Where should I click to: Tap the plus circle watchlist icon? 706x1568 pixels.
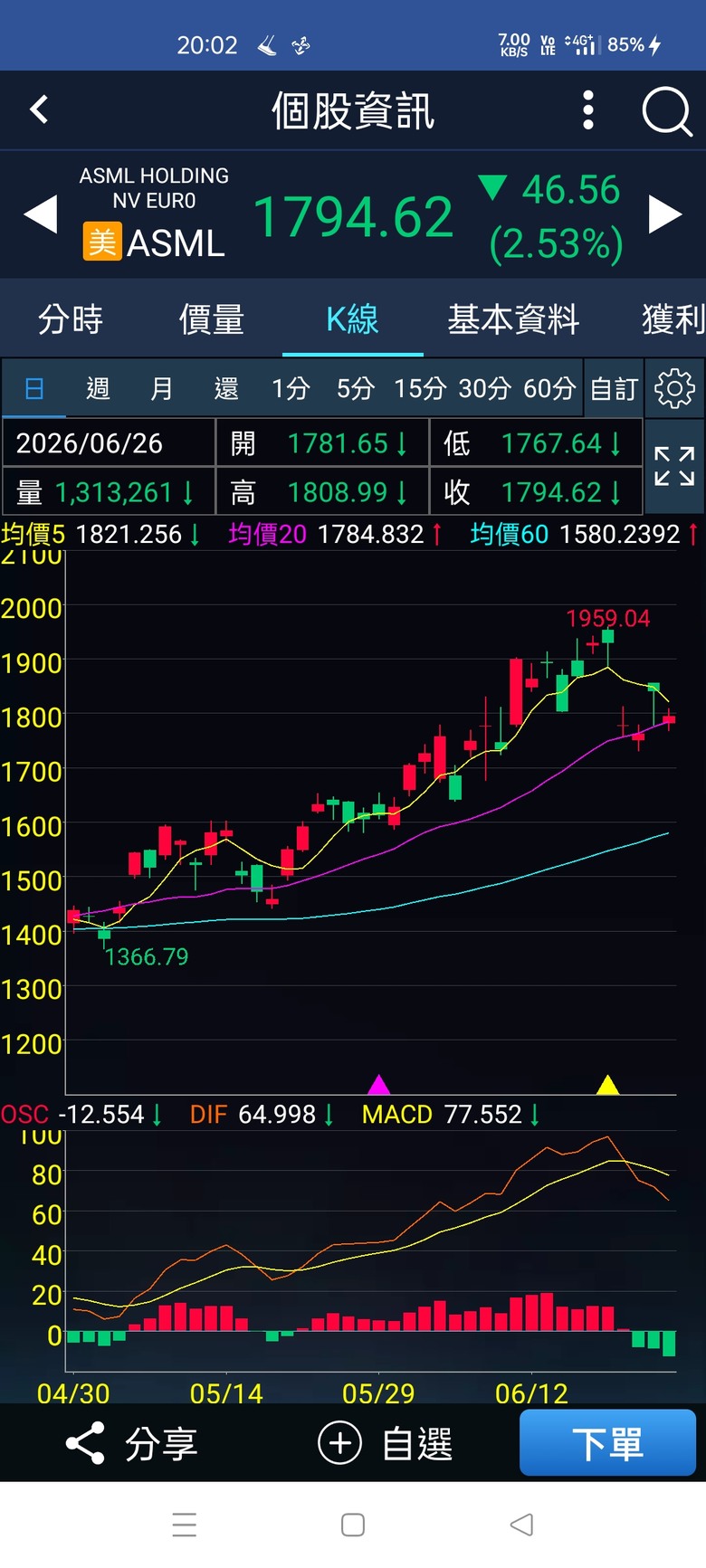coord(339,1443)
